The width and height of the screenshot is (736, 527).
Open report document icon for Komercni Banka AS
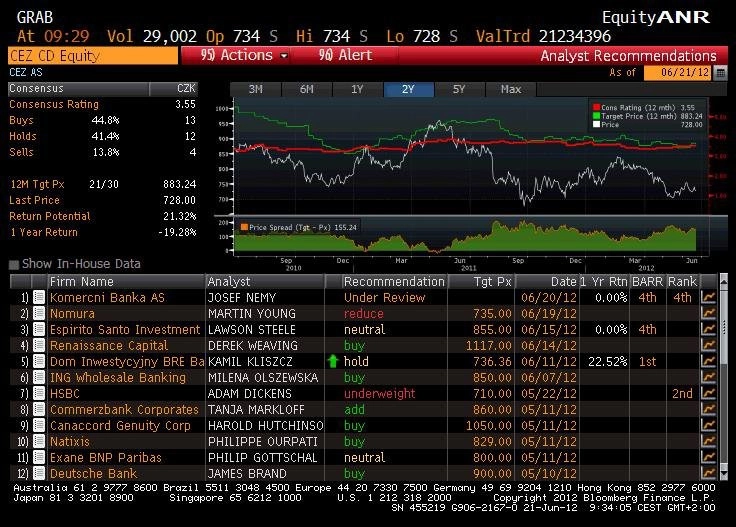pos(39,298)
